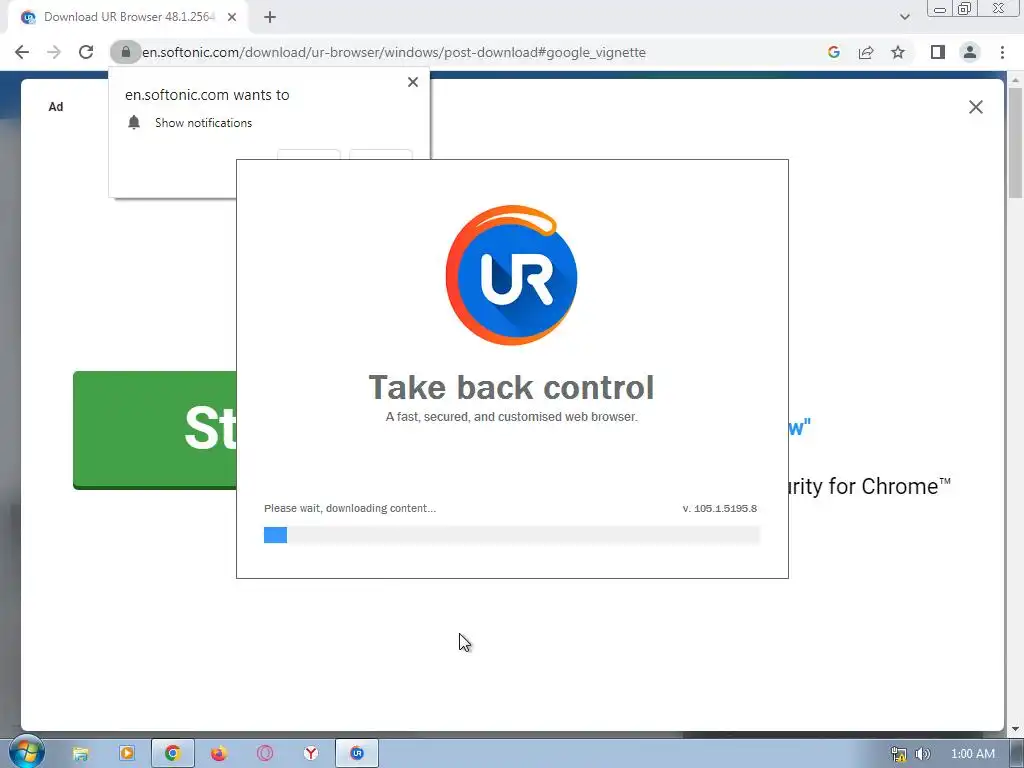Close the Download UR Browser tab
The width and height of the screenshot is (1024, 768).
232,17
